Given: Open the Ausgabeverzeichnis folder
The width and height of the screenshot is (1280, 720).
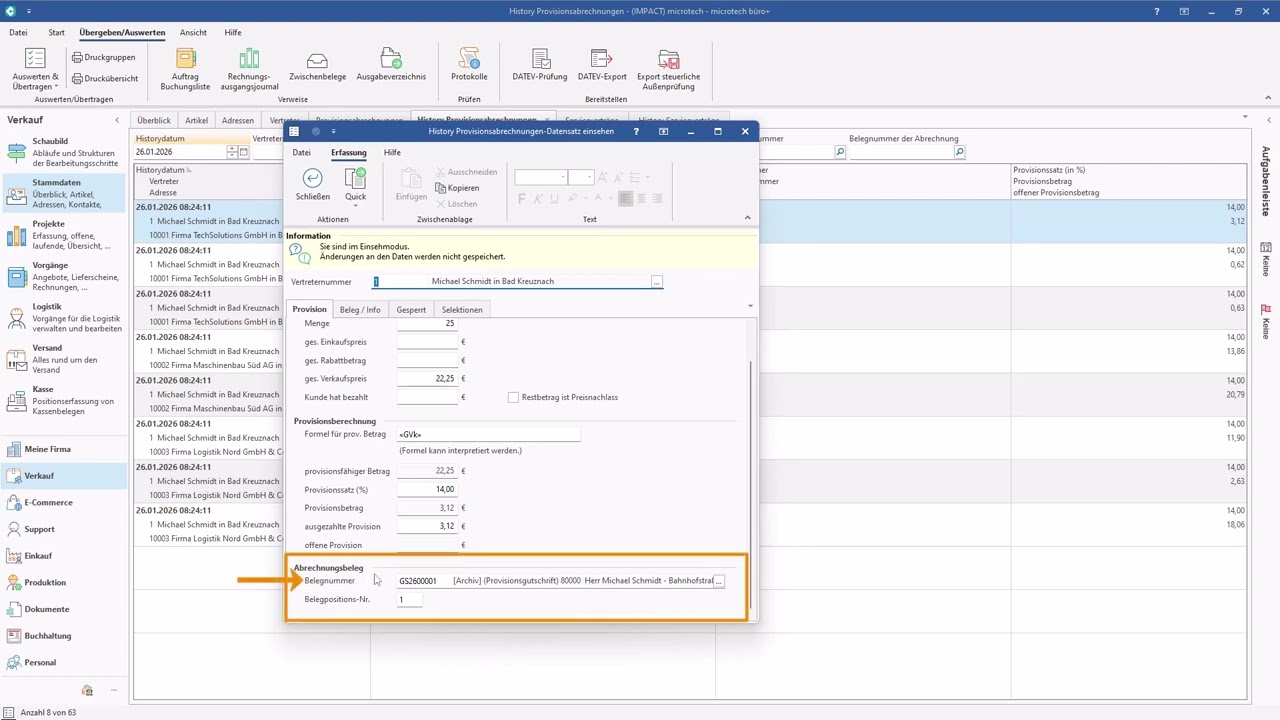Looking at the screenshot, I should coord(391,65).
